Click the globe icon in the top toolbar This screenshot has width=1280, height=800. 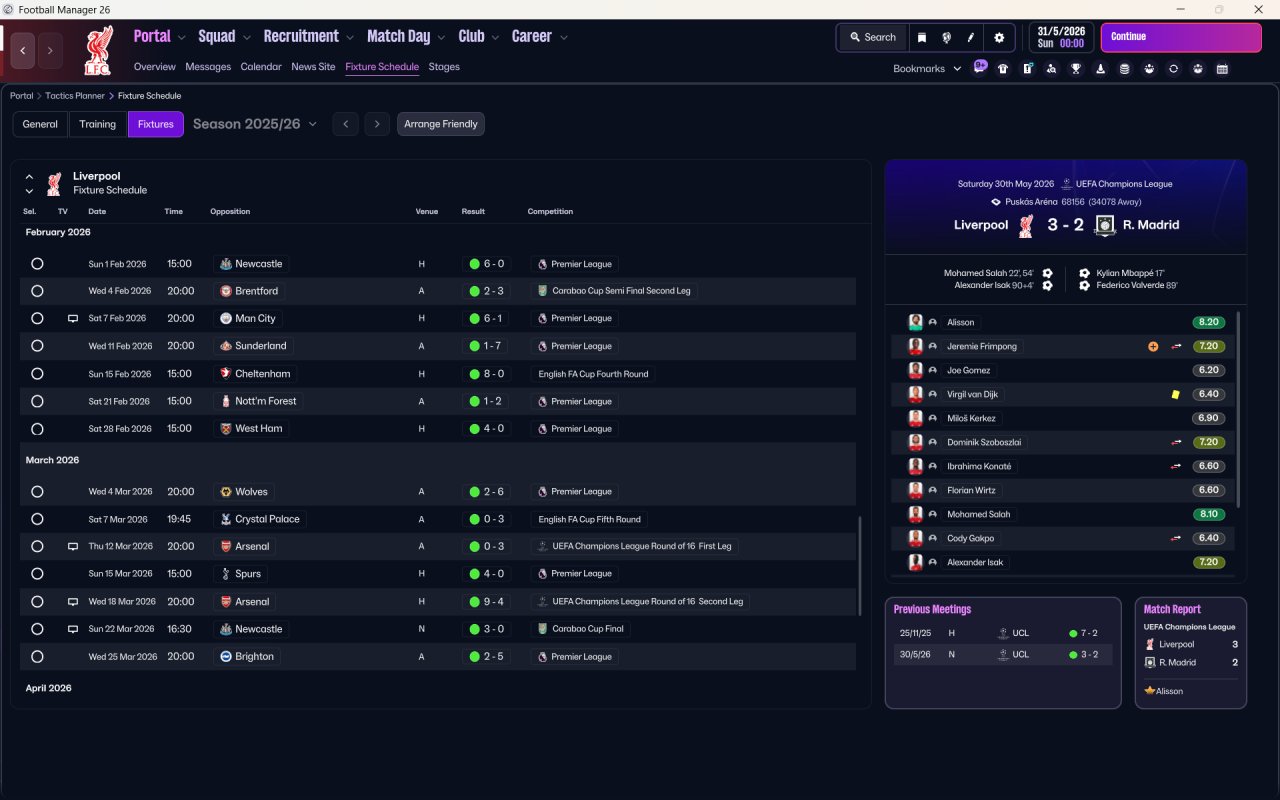(946, 37)
